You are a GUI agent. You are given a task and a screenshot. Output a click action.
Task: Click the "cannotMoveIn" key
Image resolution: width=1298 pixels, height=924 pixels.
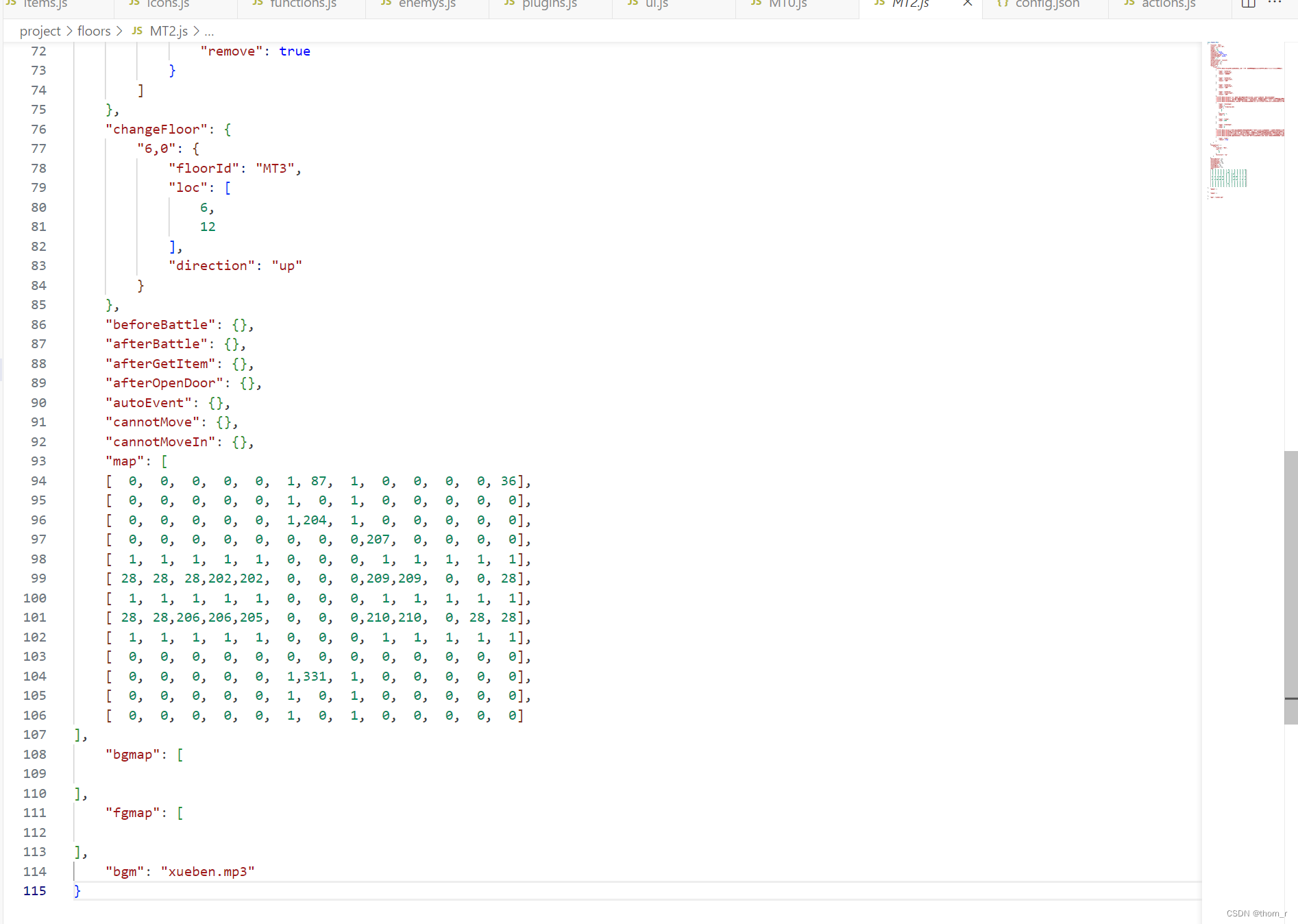pos(160,442)
